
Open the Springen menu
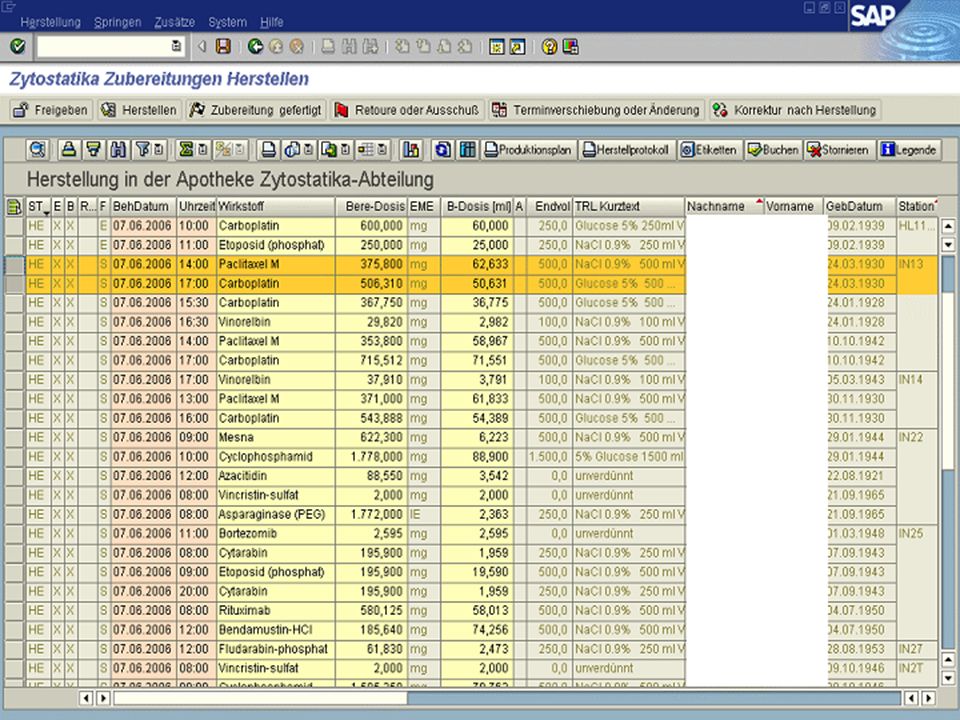(118, 22)
